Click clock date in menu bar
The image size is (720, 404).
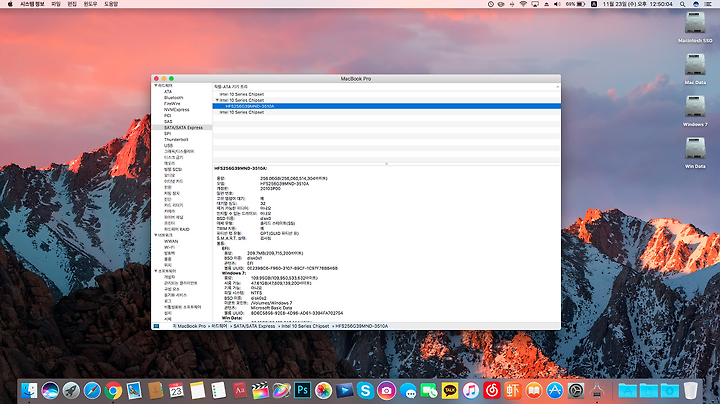tap(637, 4)
